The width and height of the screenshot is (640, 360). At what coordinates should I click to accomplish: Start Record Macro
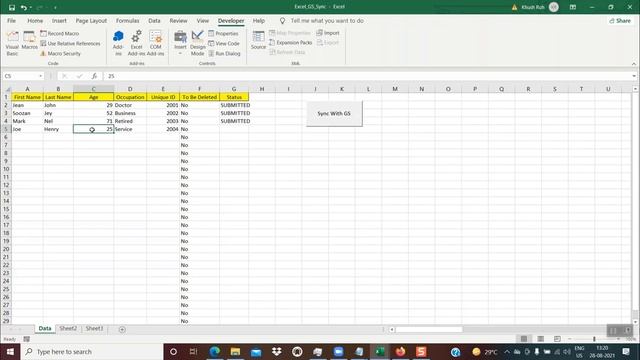(60, 33)
